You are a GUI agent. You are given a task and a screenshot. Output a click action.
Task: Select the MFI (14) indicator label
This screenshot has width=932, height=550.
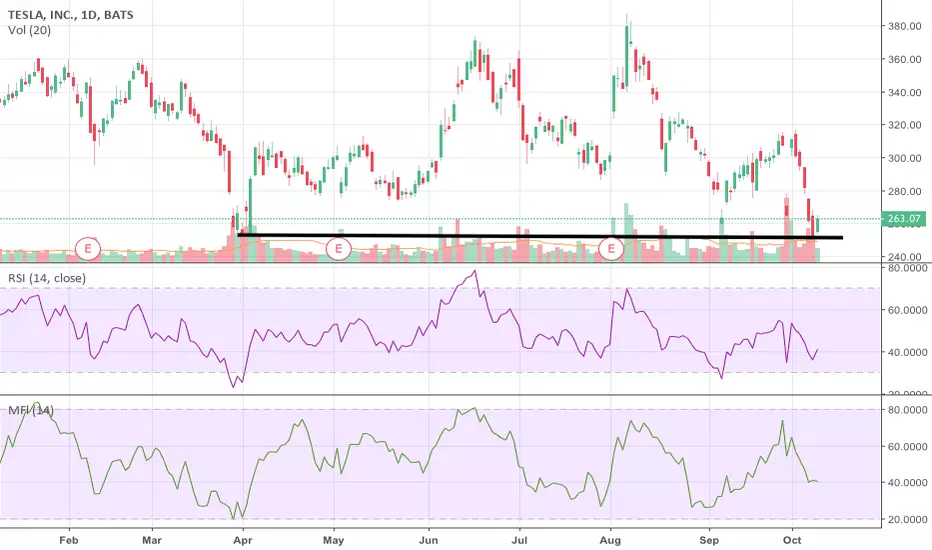tap(31, 410)
